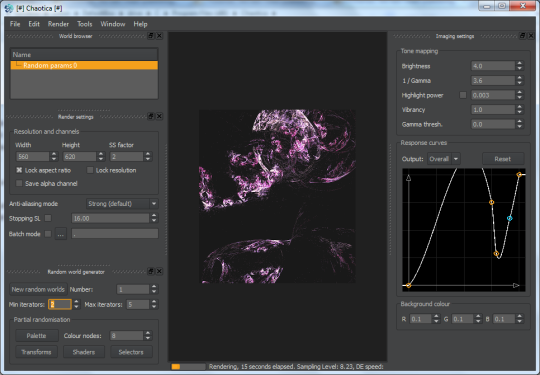Open the File menu
The height and width of the screenshot is (375, 540).
[x=15, y=24]
